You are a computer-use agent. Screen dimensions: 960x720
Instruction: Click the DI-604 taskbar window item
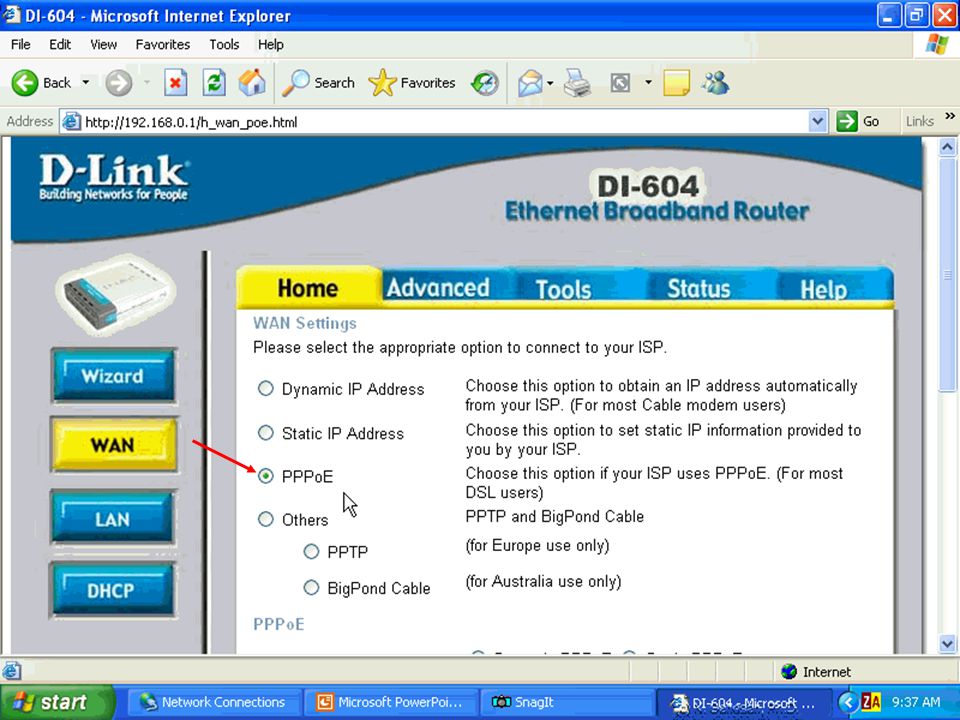(x=744, y=702)
